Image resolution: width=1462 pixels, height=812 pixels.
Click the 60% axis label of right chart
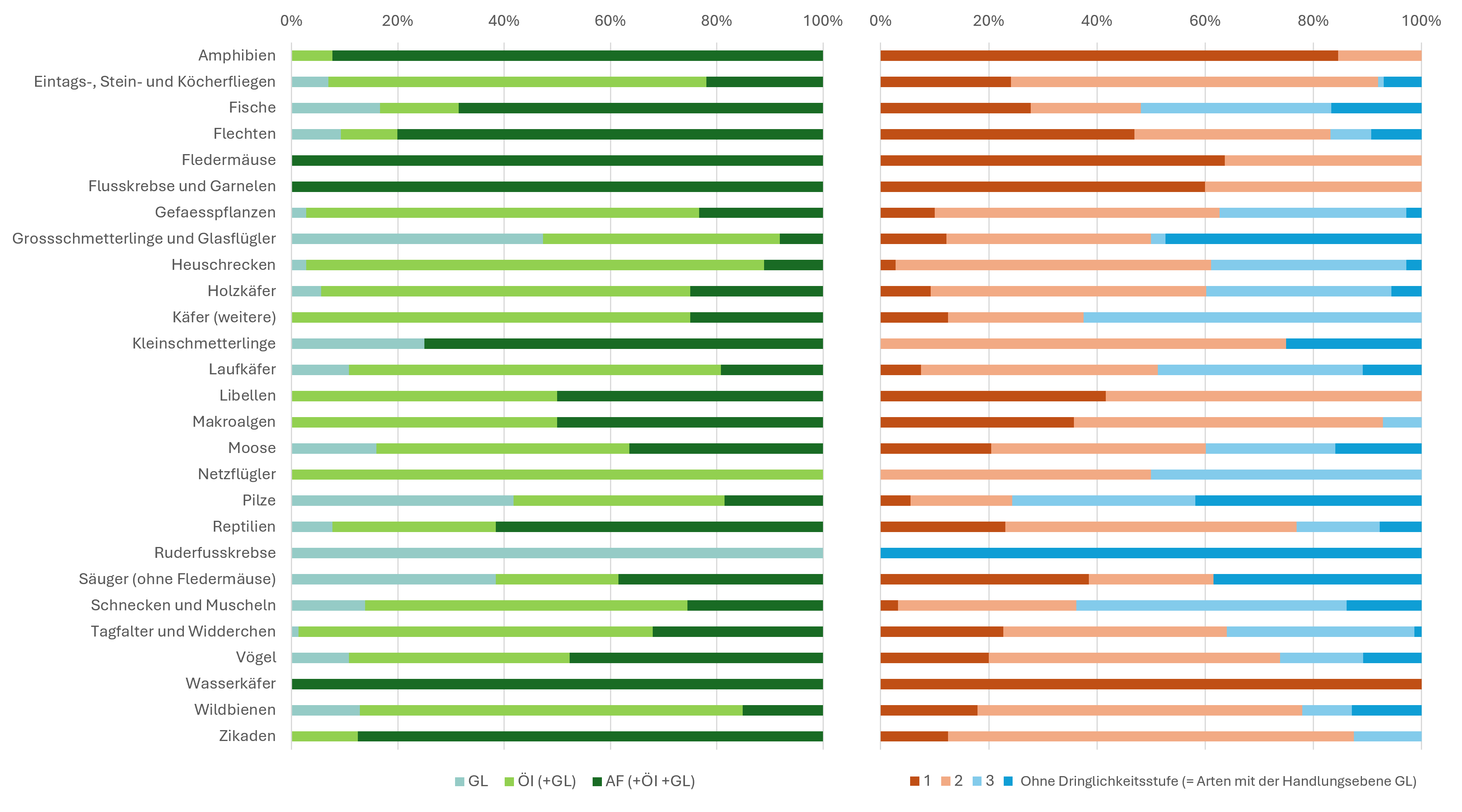tap(1204, 21)
